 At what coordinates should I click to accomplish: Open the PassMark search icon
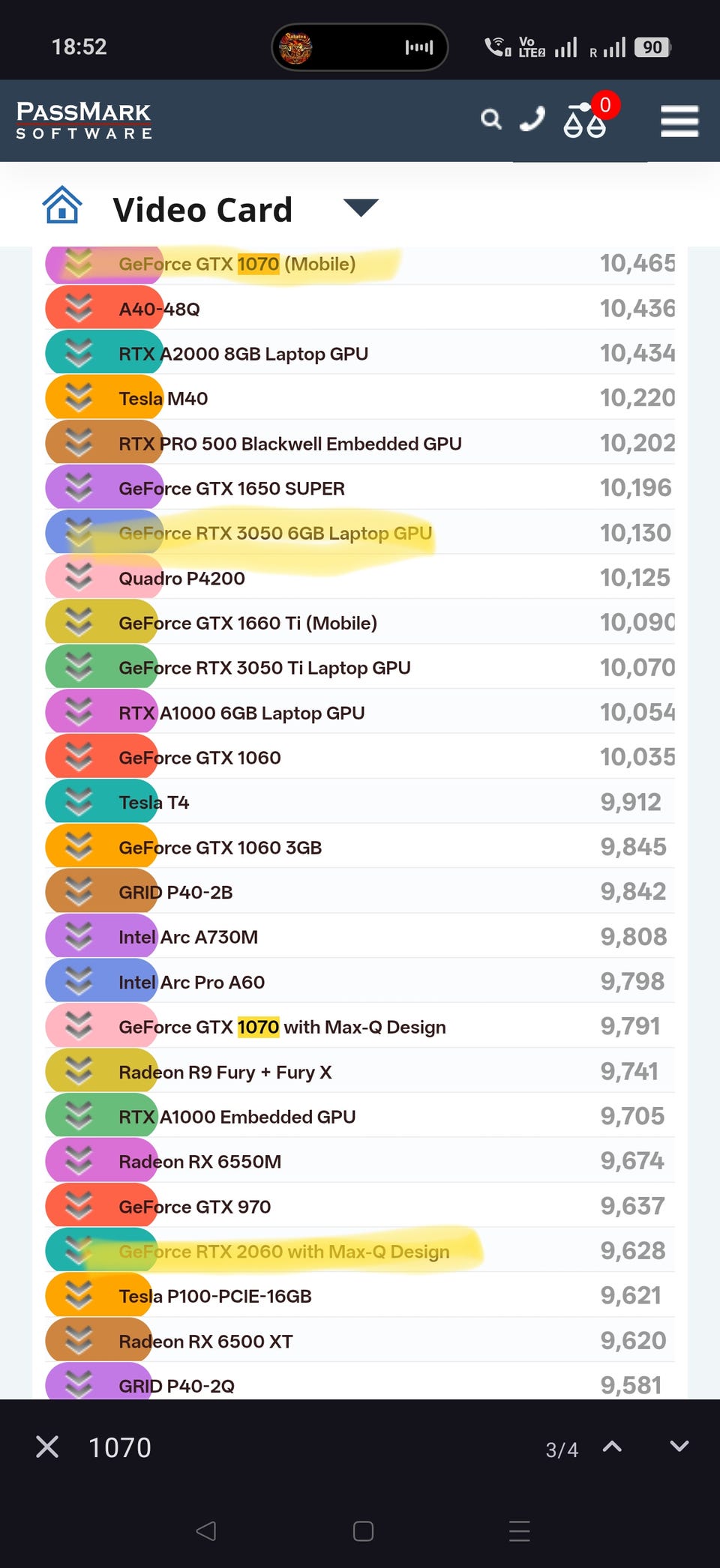[490, 119]
